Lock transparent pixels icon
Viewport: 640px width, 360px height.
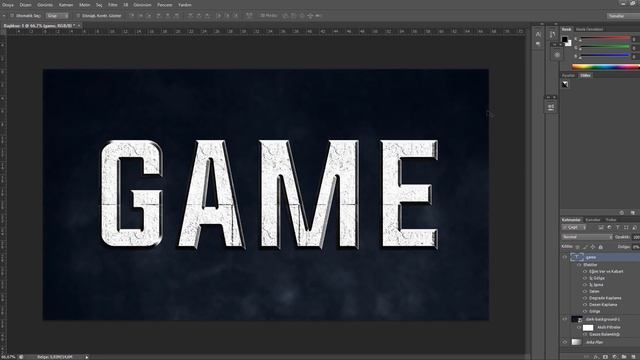point(577,247)
